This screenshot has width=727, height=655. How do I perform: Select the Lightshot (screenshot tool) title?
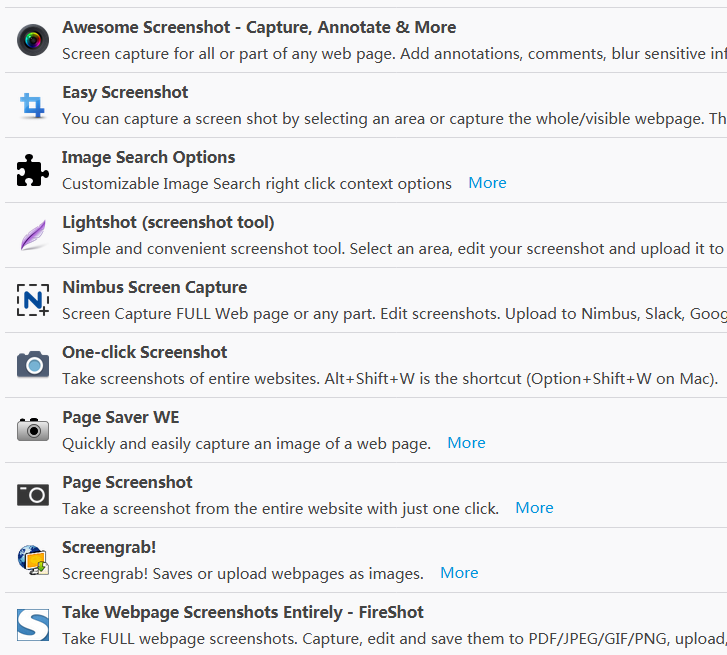click(x=168, y=223)
